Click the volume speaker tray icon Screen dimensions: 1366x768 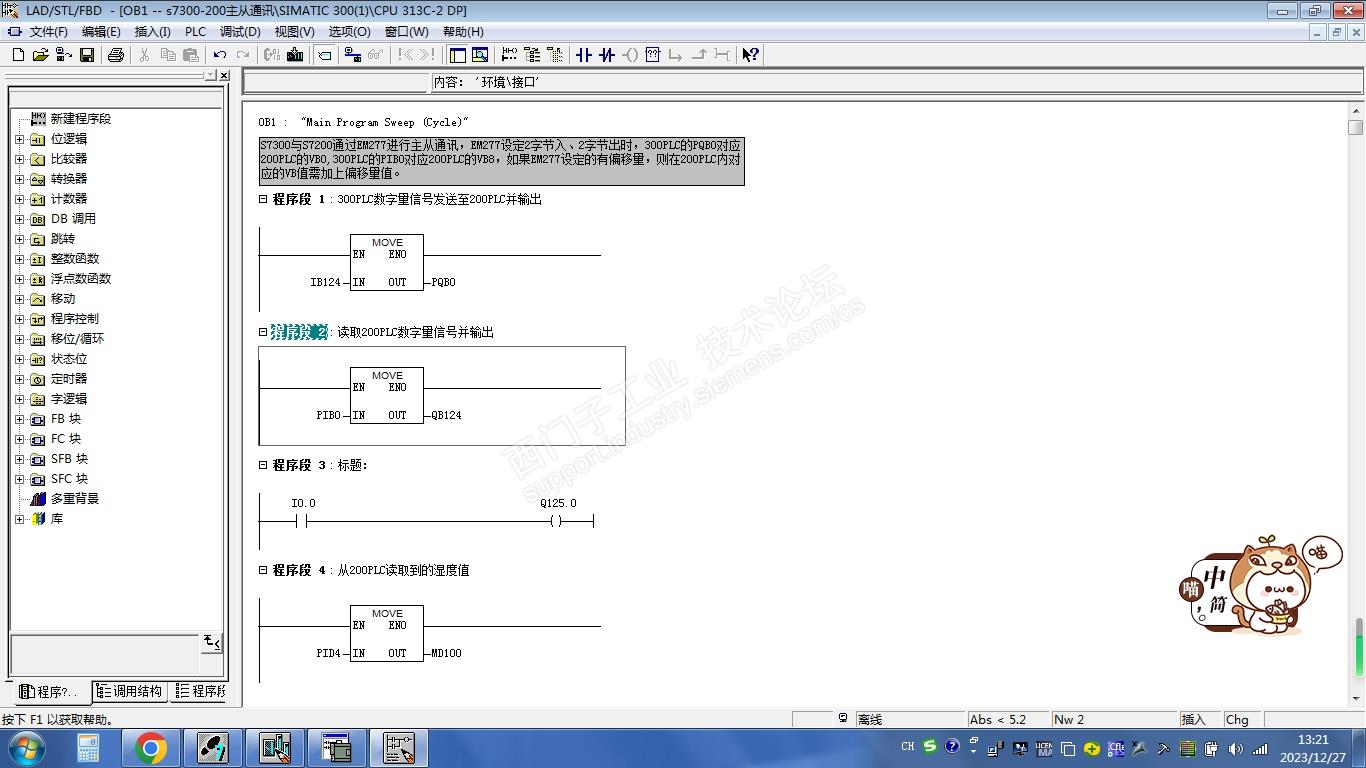pyautogui.click(x=1235, y=748)
